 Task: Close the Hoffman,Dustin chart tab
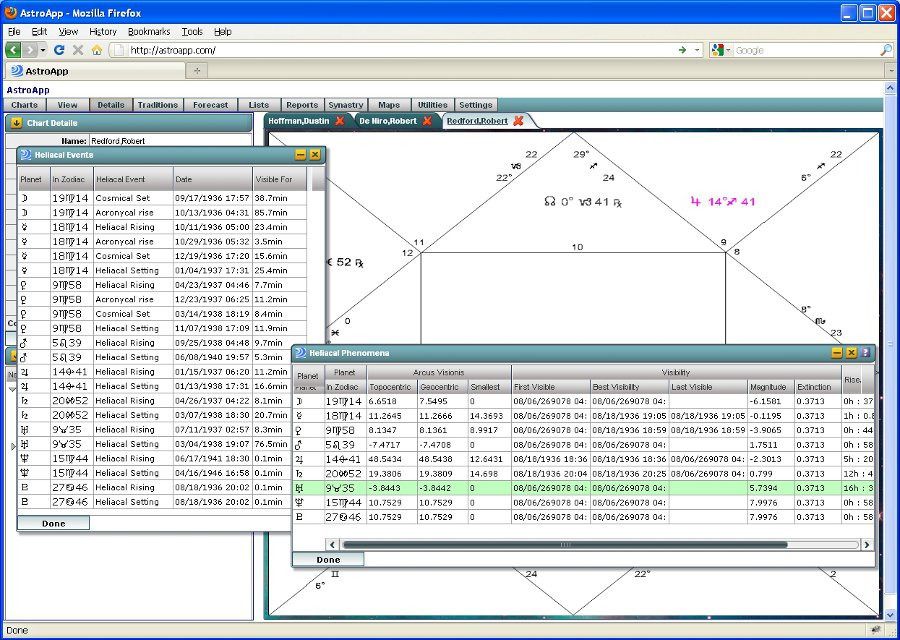pyautogui.click(x=339, y=121)
